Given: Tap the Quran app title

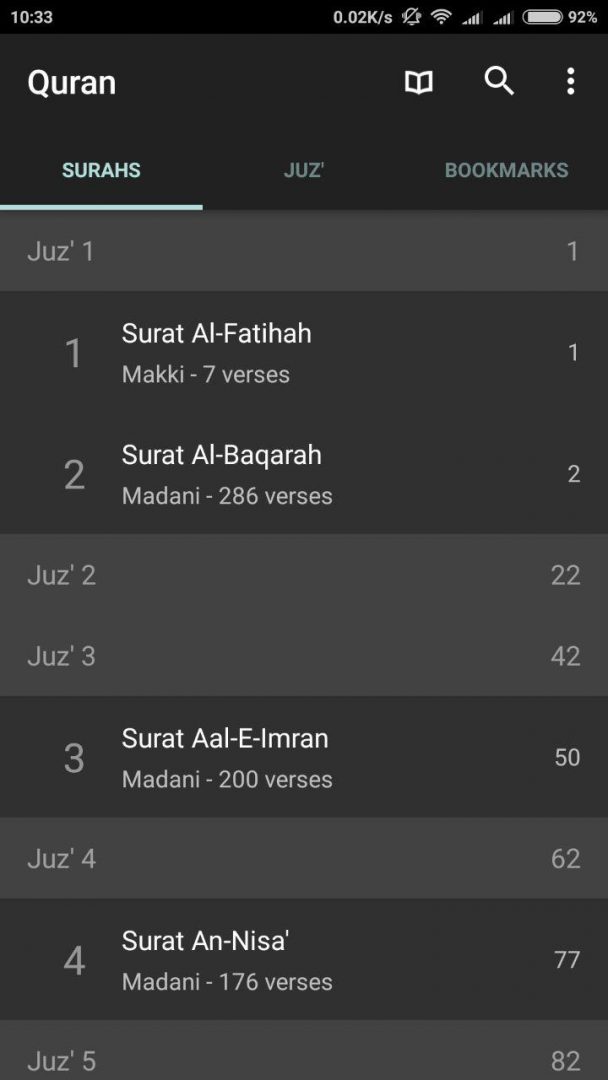Looking at the screenshot, I should pyautogui.click(x=72, y=82).
